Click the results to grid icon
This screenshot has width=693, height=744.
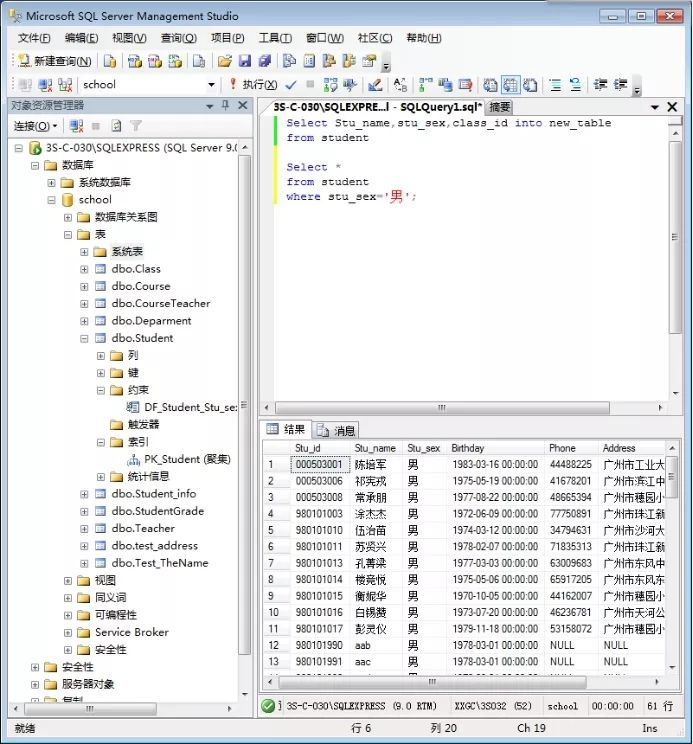click(x=510, y=85)
